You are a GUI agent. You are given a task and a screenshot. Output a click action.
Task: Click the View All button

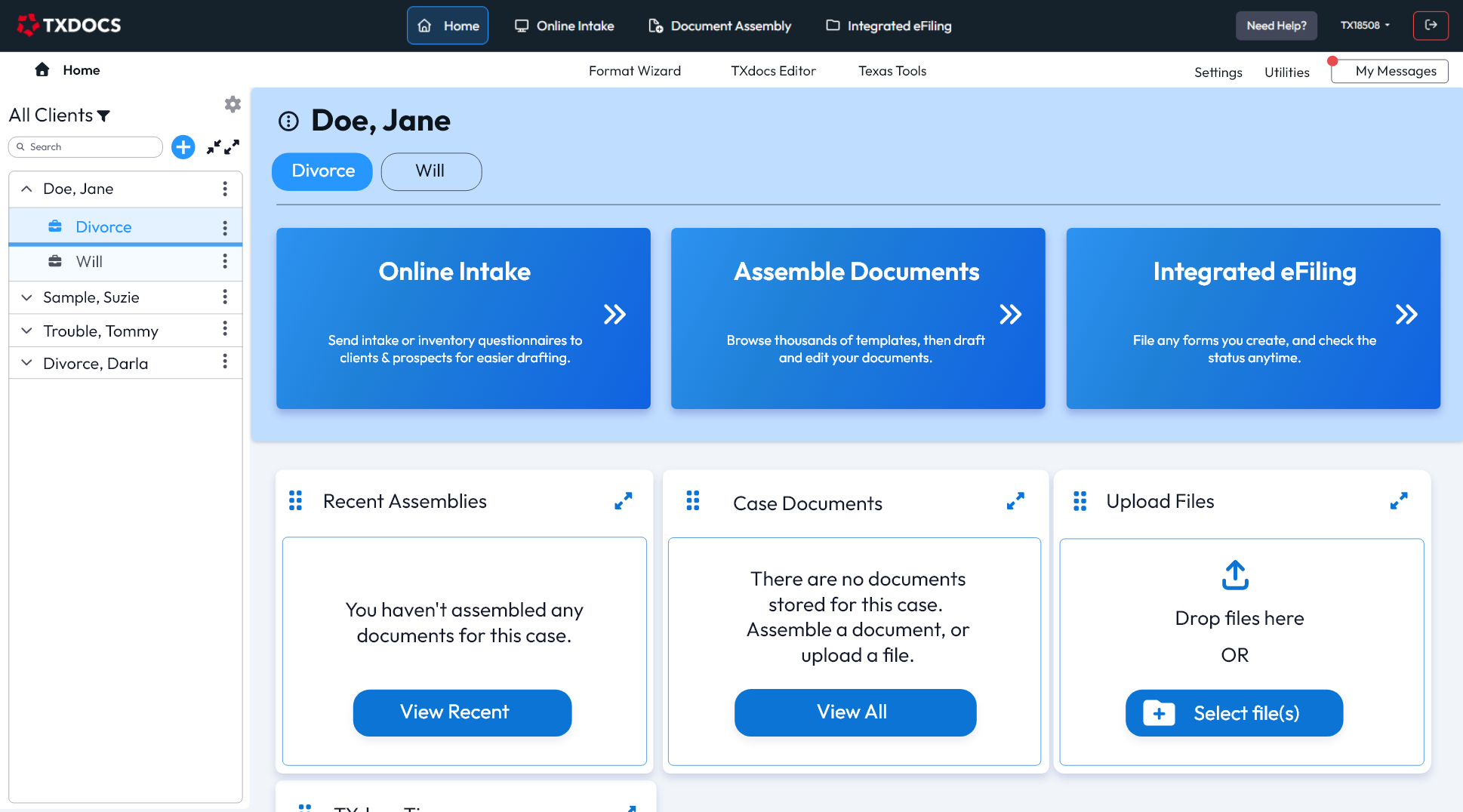coord(855,712)
